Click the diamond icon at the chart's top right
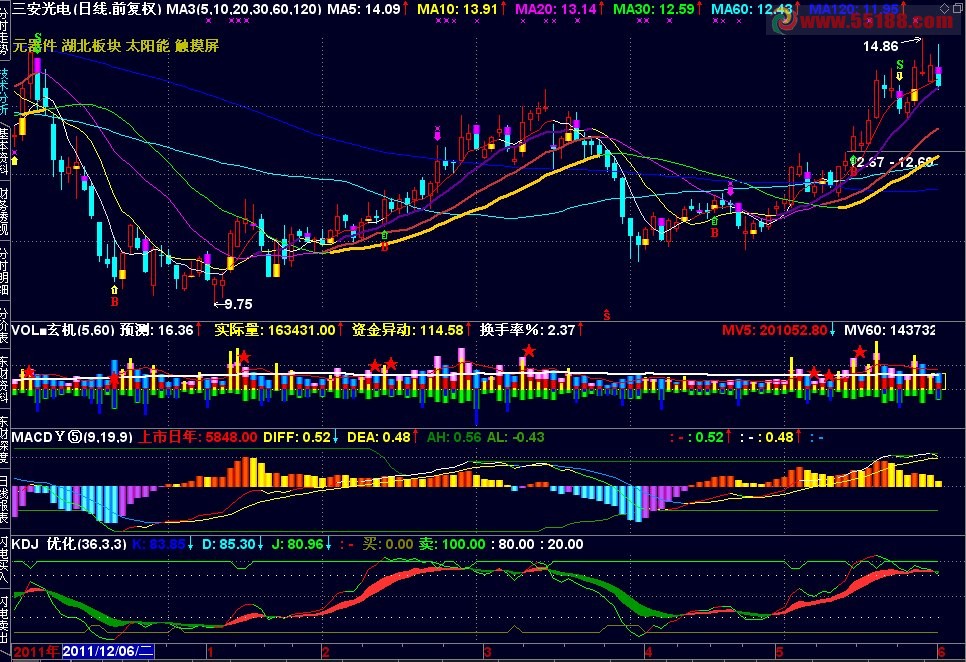Image resolution: width=966 pixels, height=662 pixels. [944, 8]
